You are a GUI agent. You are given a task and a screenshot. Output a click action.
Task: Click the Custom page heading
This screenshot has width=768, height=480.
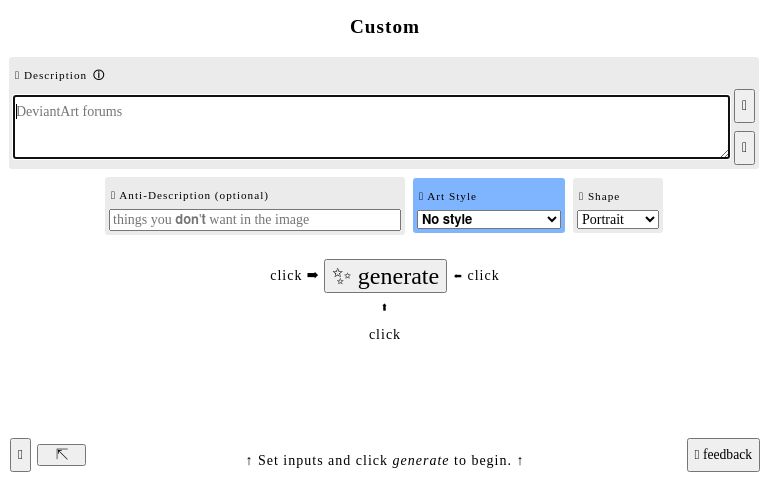[x=384, y=27]
